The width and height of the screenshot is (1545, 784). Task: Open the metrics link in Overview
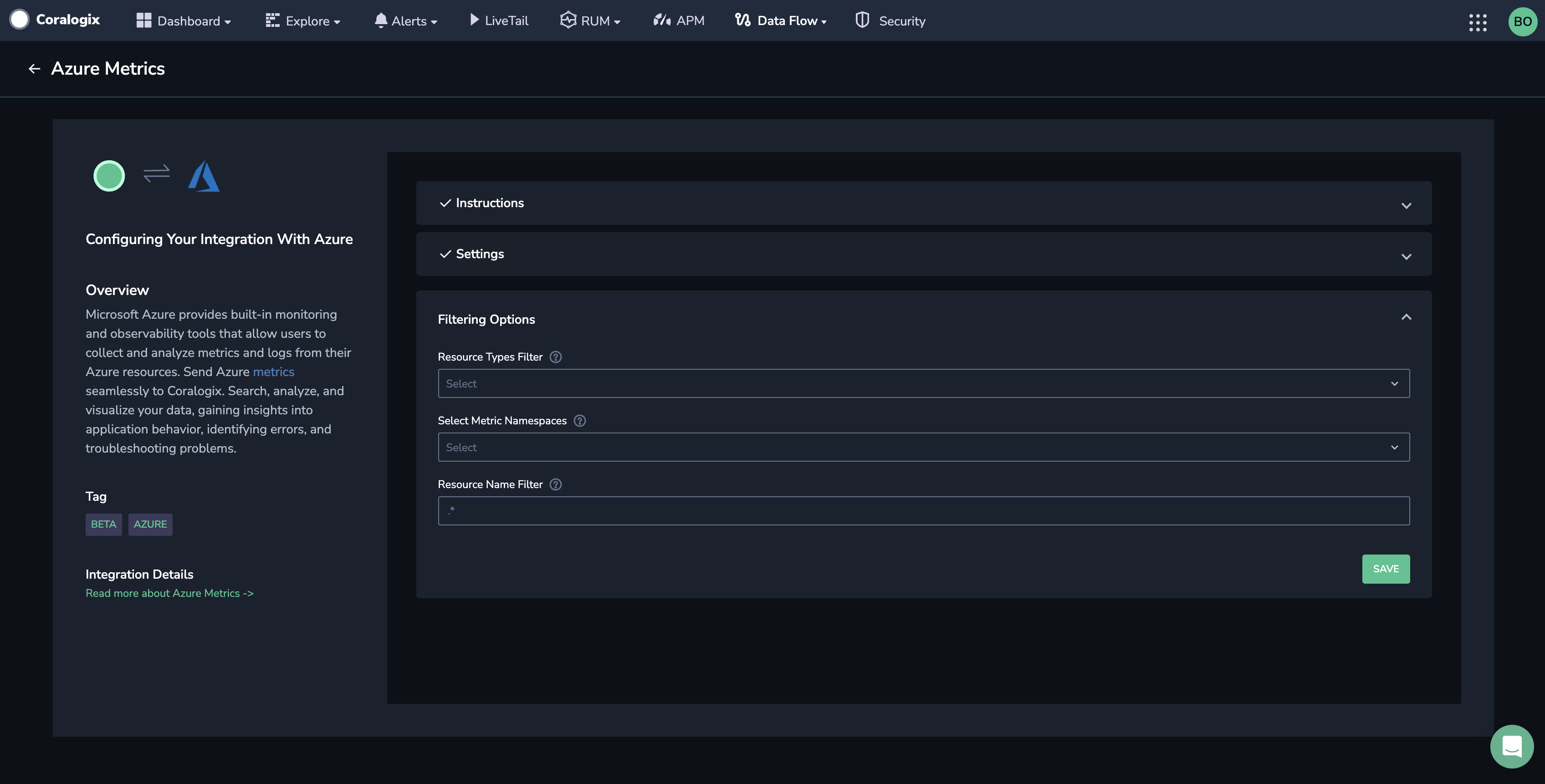click(273, 372)
